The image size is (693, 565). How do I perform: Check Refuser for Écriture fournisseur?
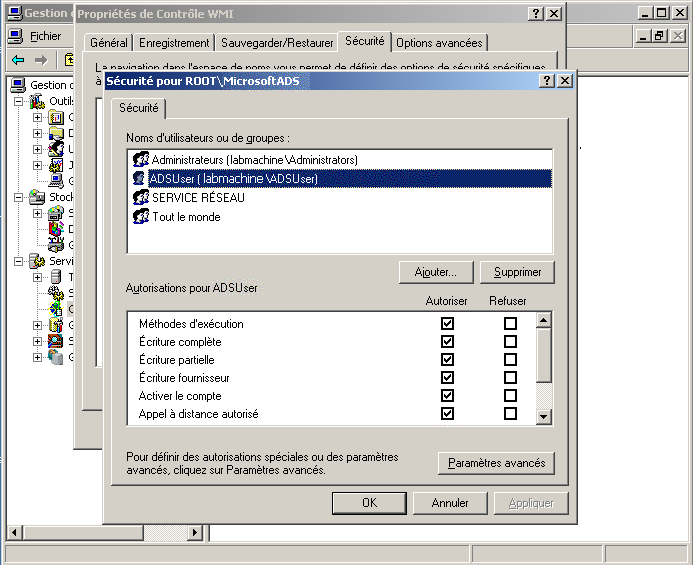(510, 378)
